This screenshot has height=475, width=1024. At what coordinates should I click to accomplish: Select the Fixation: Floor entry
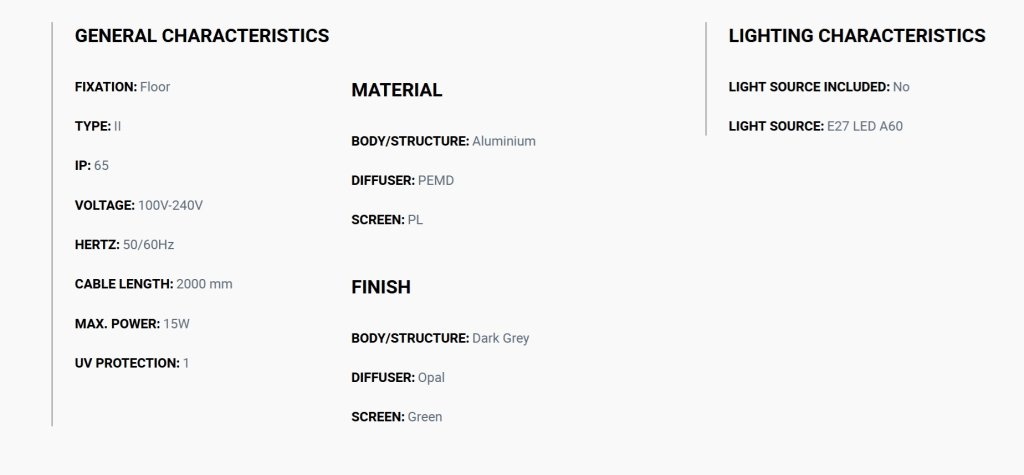122,87
